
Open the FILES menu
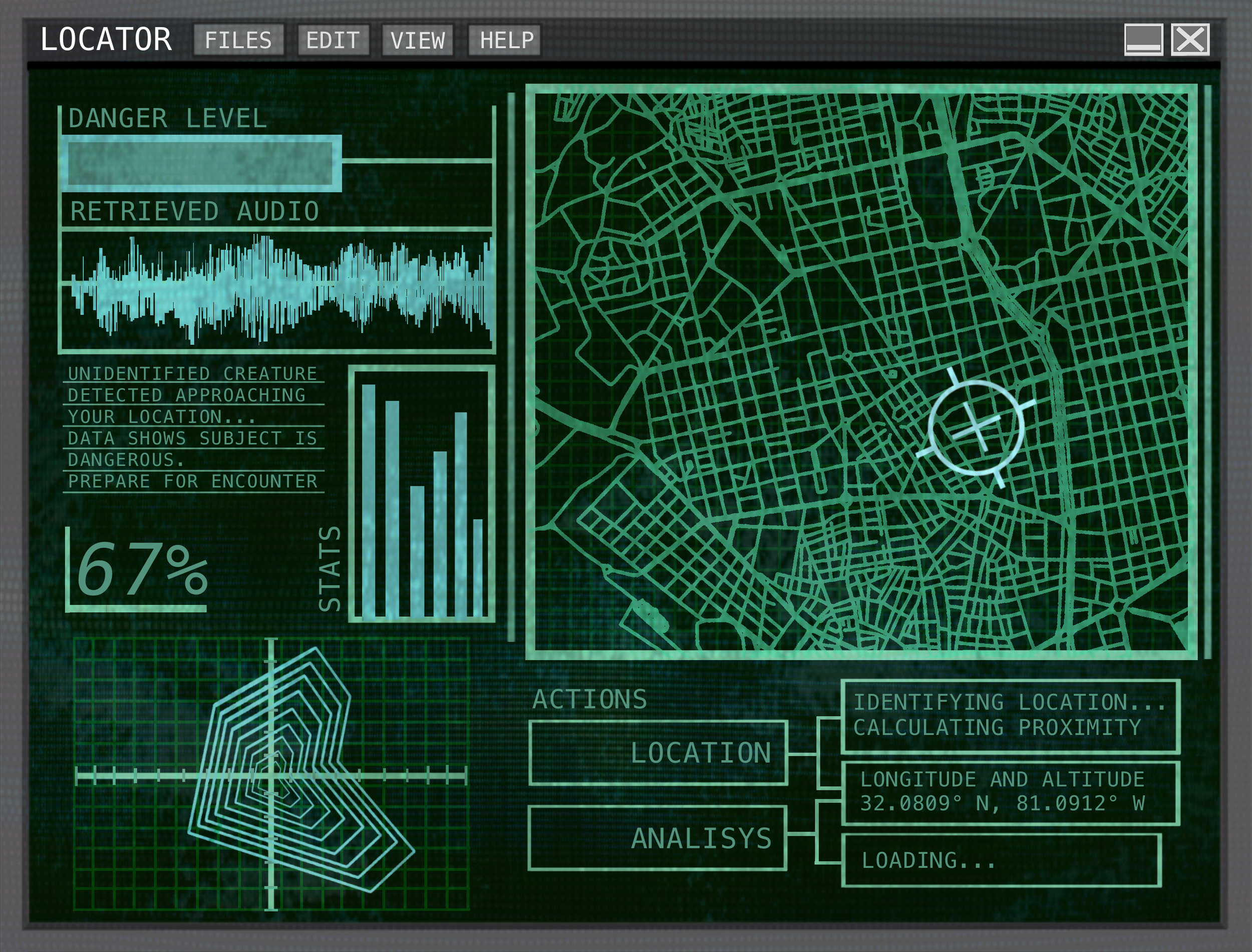(x=238, y=40)
